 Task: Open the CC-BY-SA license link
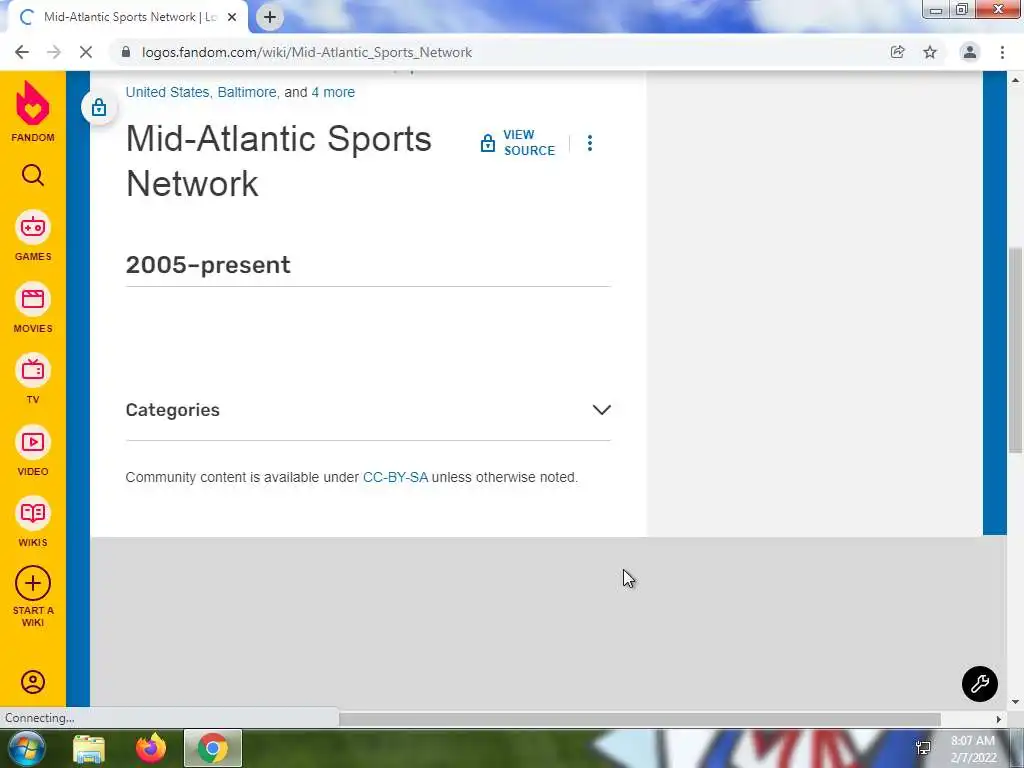point(395,477)
